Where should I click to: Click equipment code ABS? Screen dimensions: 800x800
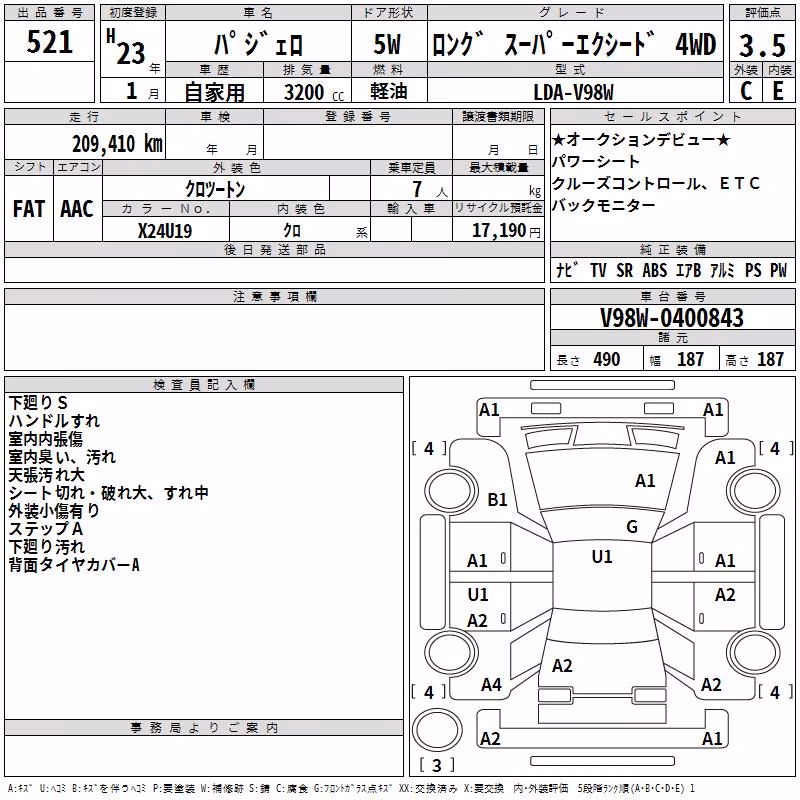655,270
